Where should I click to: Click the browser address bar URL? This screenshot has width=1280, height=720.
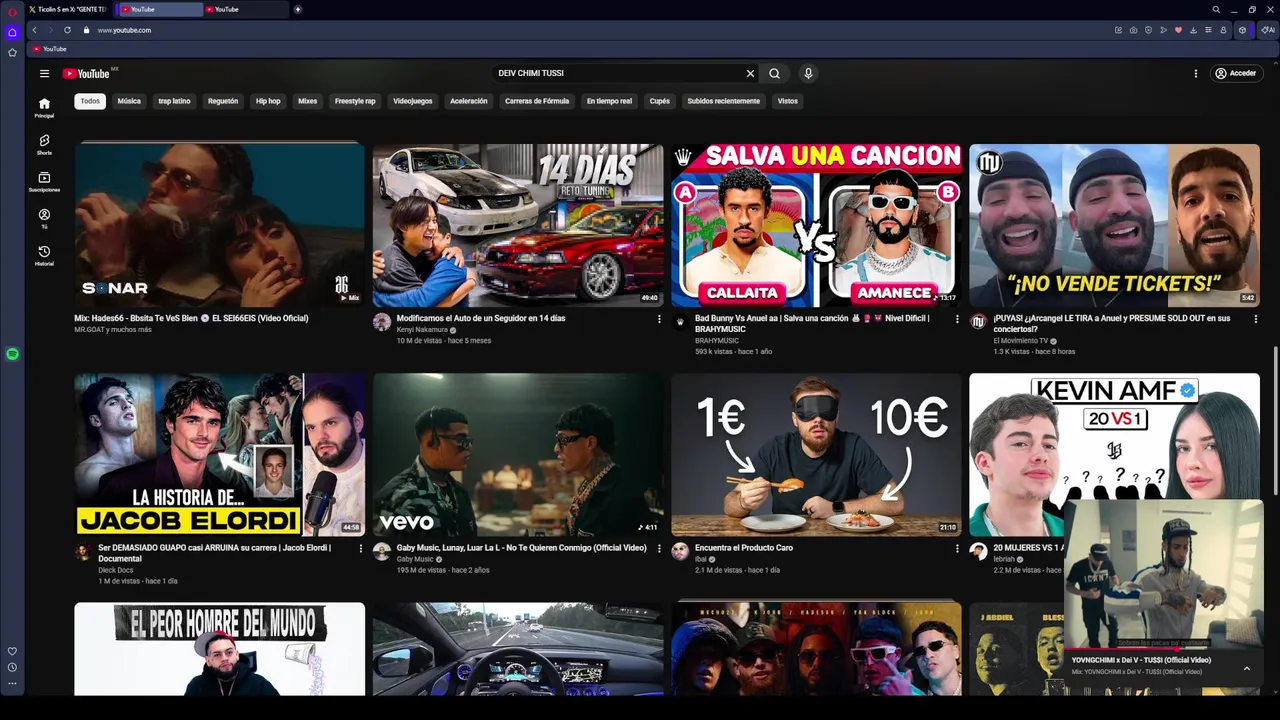(124, 30)
